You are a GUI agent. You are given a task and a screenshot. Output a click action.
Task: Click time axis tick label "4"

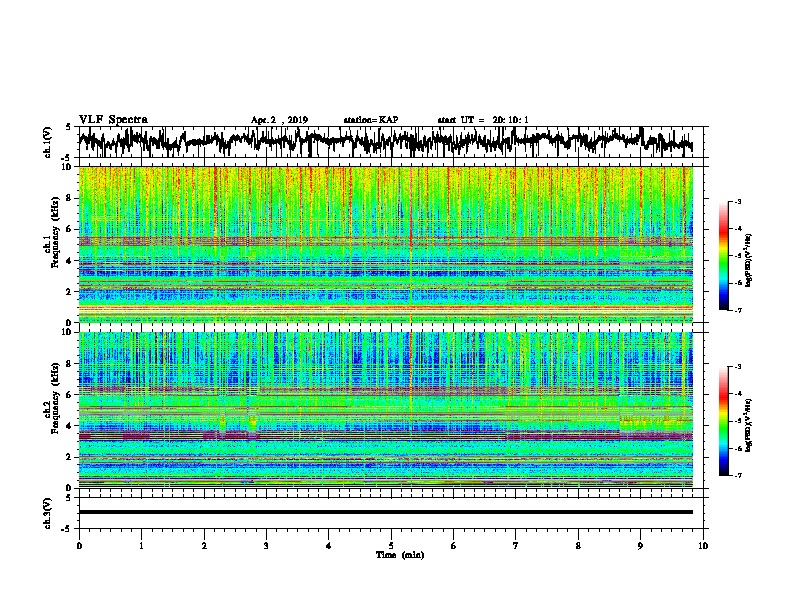(x=329, y=546)
